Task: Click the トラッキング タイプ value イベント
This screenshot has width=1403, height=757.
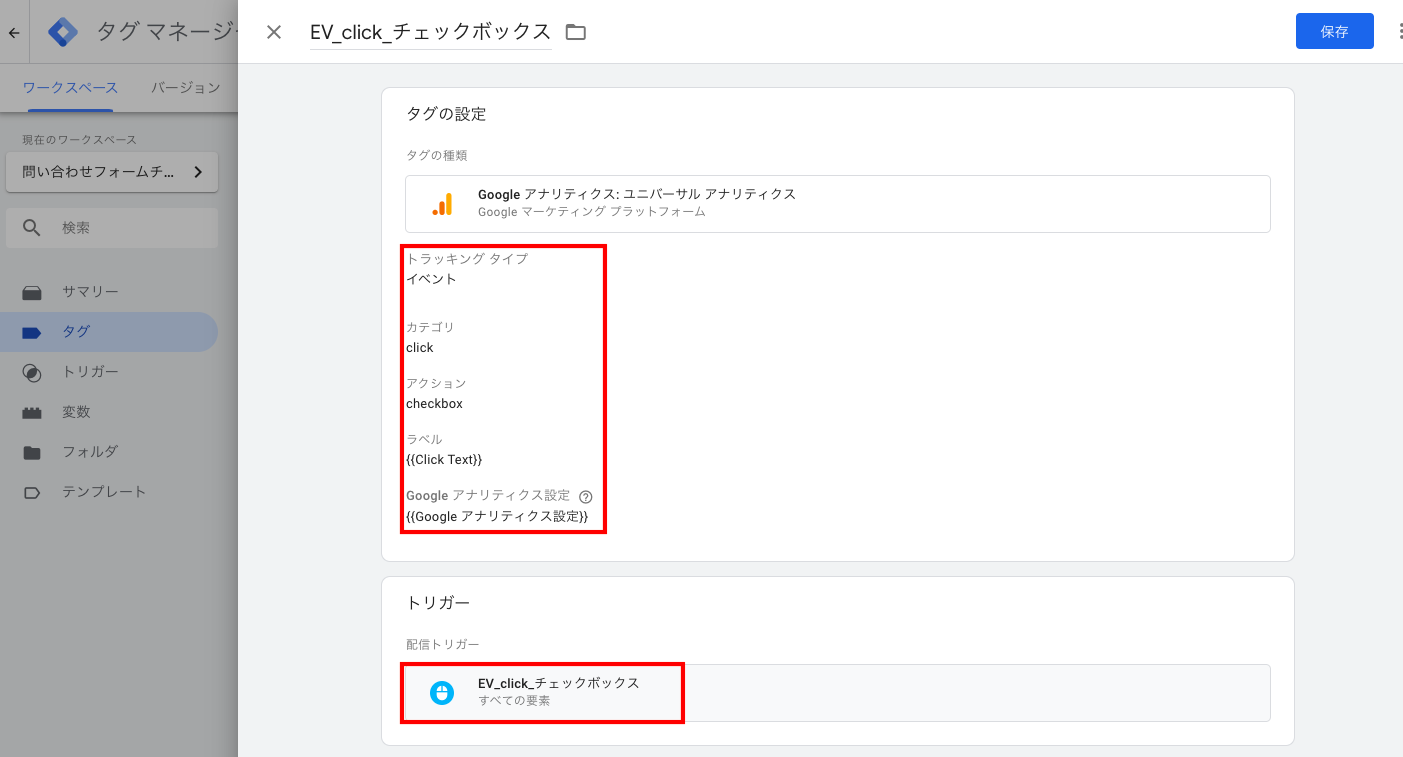Action: click(431, 279)
